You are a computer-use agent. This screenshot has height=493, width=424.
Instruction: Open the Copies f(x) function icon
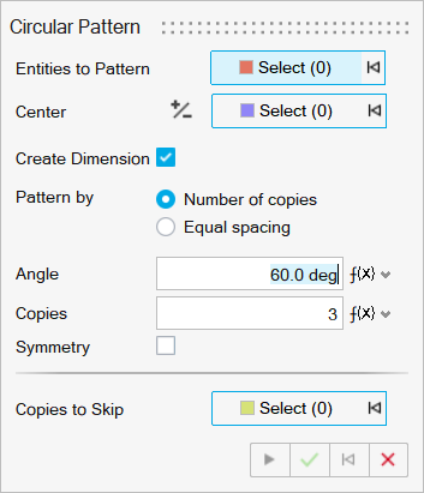pyautogui.click(x=362, y=314)
